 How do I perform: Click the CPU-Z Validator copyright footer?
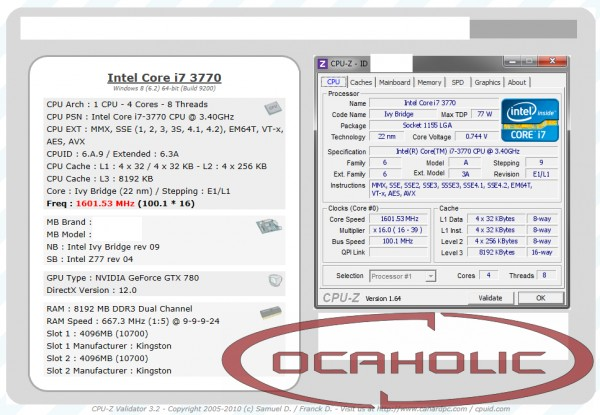[300, 409]
